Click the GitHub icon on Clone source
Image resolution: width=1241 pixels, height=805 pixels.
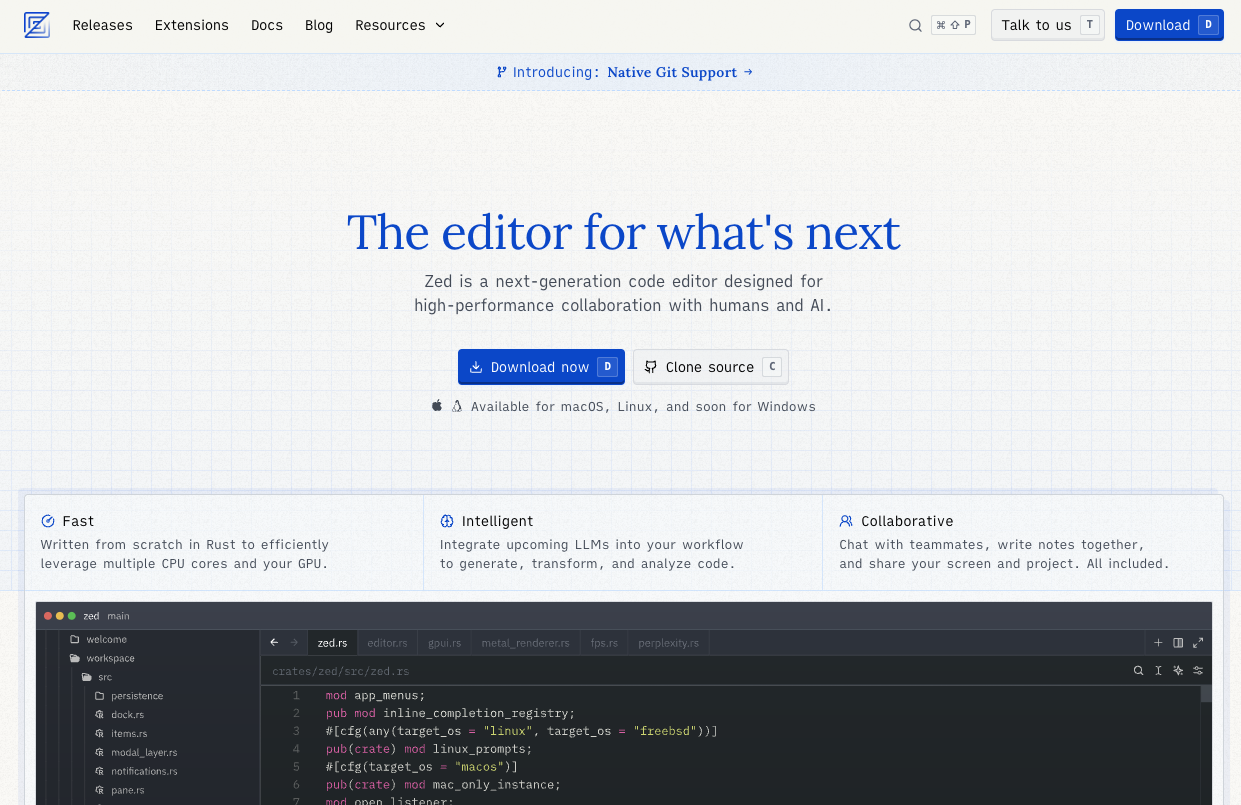(x=651, y=367)
